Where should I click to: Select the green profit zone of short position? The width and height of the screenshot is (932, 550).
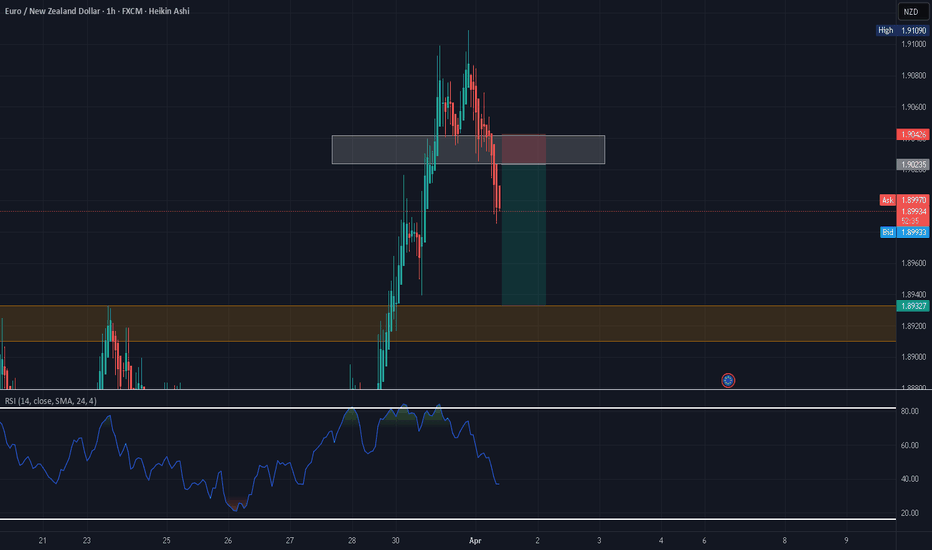point(524,235)
